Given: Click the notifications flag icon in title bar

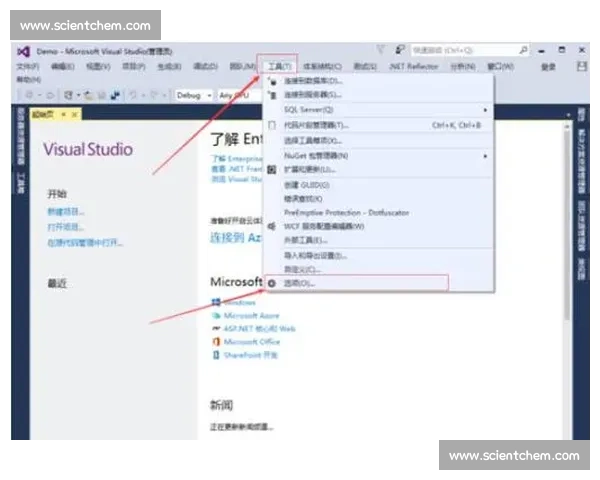Looking at the screenshot, I should 380,49.
